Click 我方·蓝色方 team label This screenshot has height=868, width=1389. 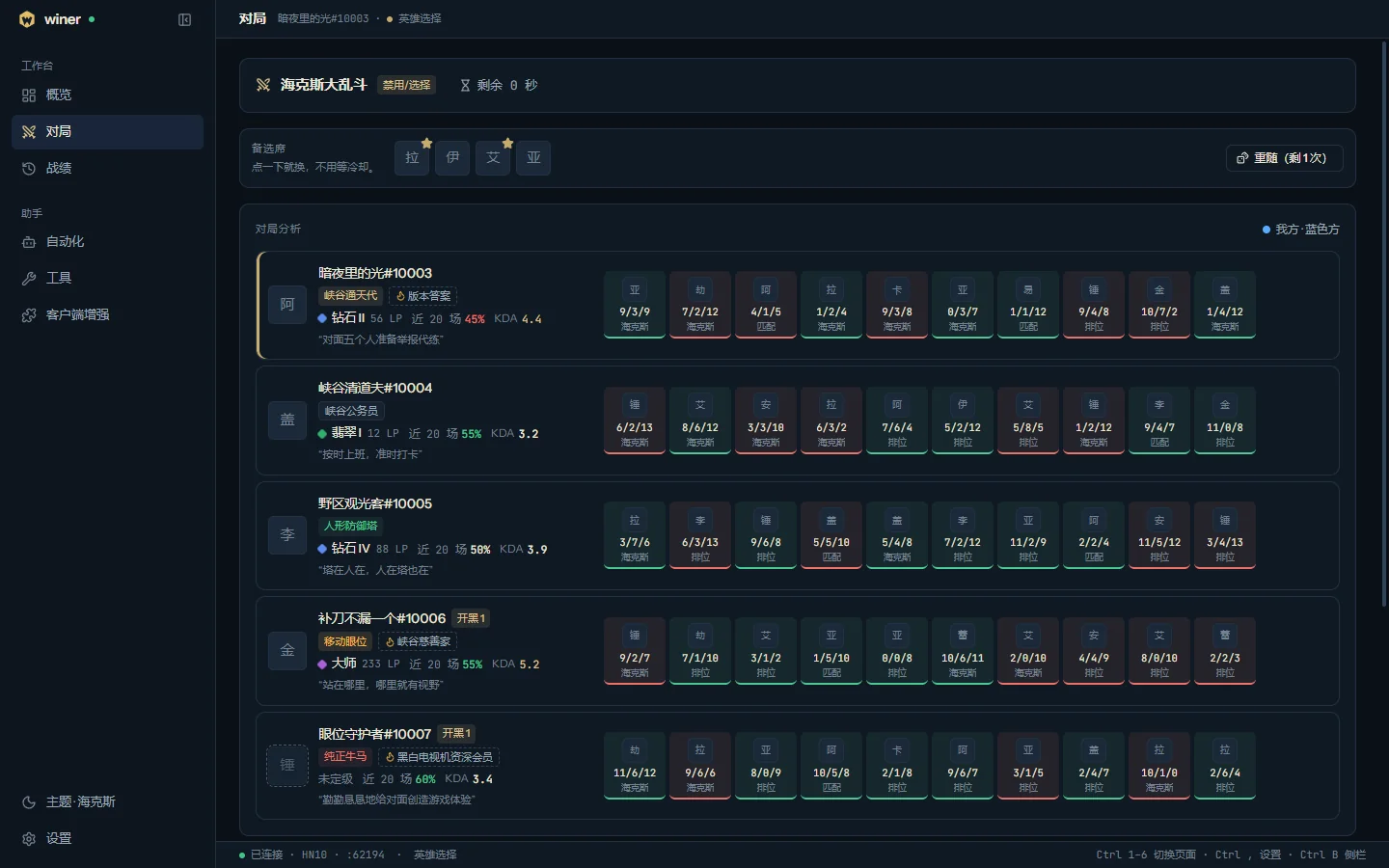pos(1301,230)
